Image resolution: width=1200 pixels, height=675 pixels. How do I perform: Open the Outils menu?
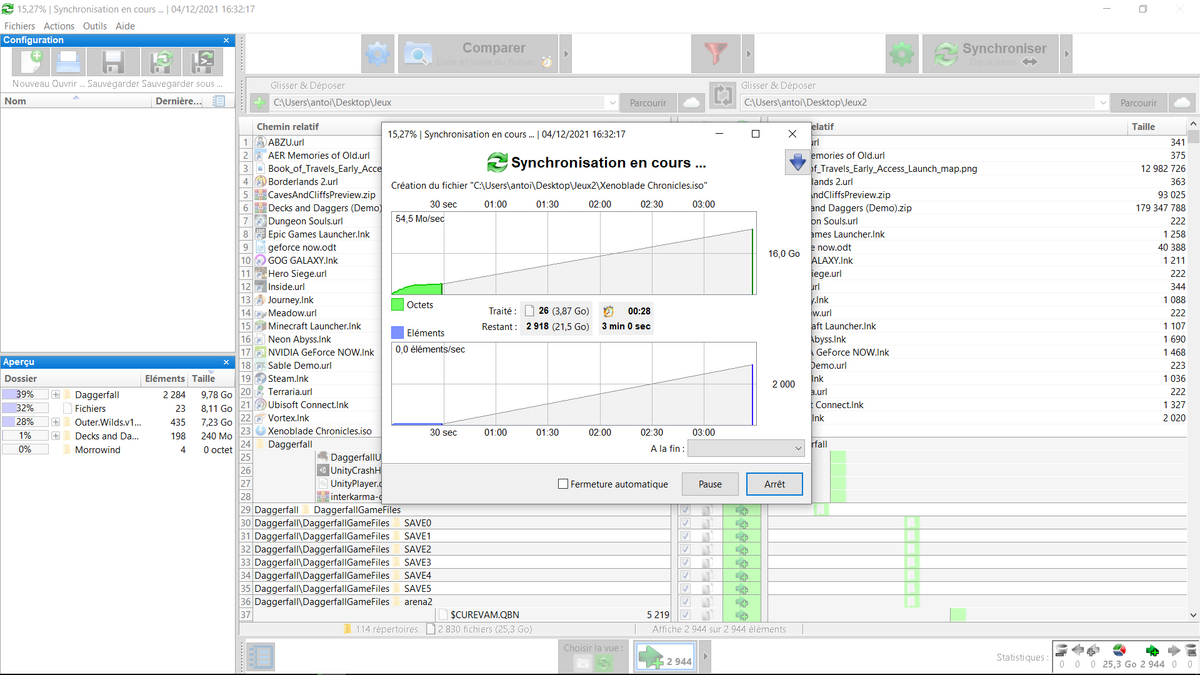(95, 26)
